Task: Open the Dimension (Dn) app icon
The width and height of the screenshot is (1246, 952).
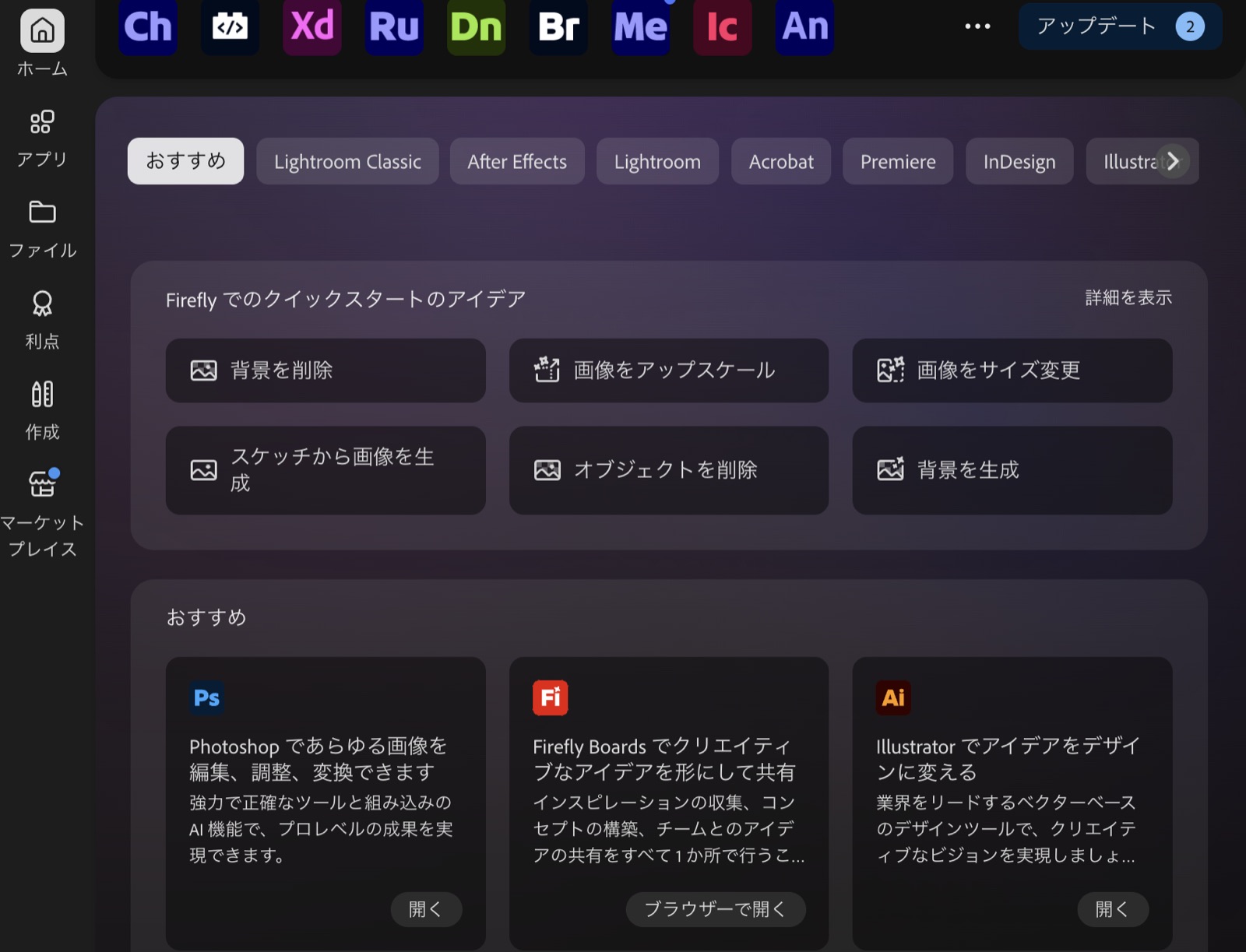Action: pos(477,26)
